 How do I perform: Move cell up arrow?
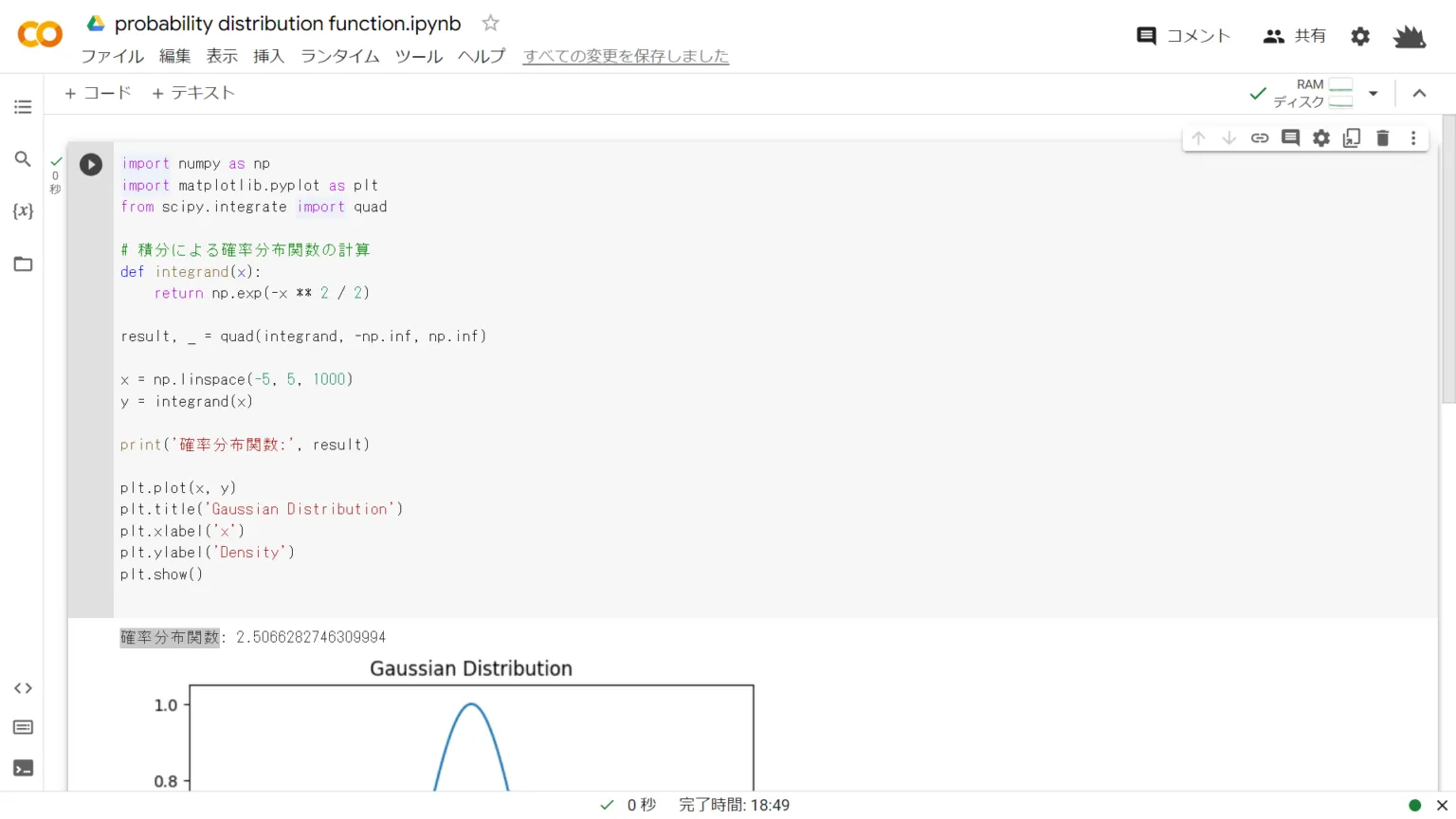[1198, 138]
